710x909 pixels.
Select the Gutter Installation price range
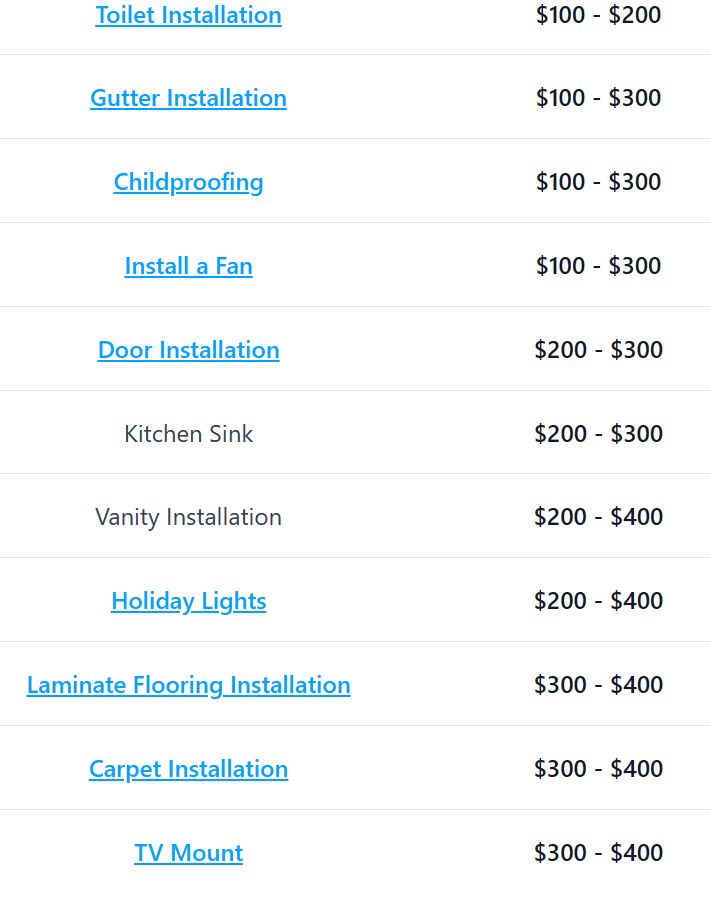(598, 98)
